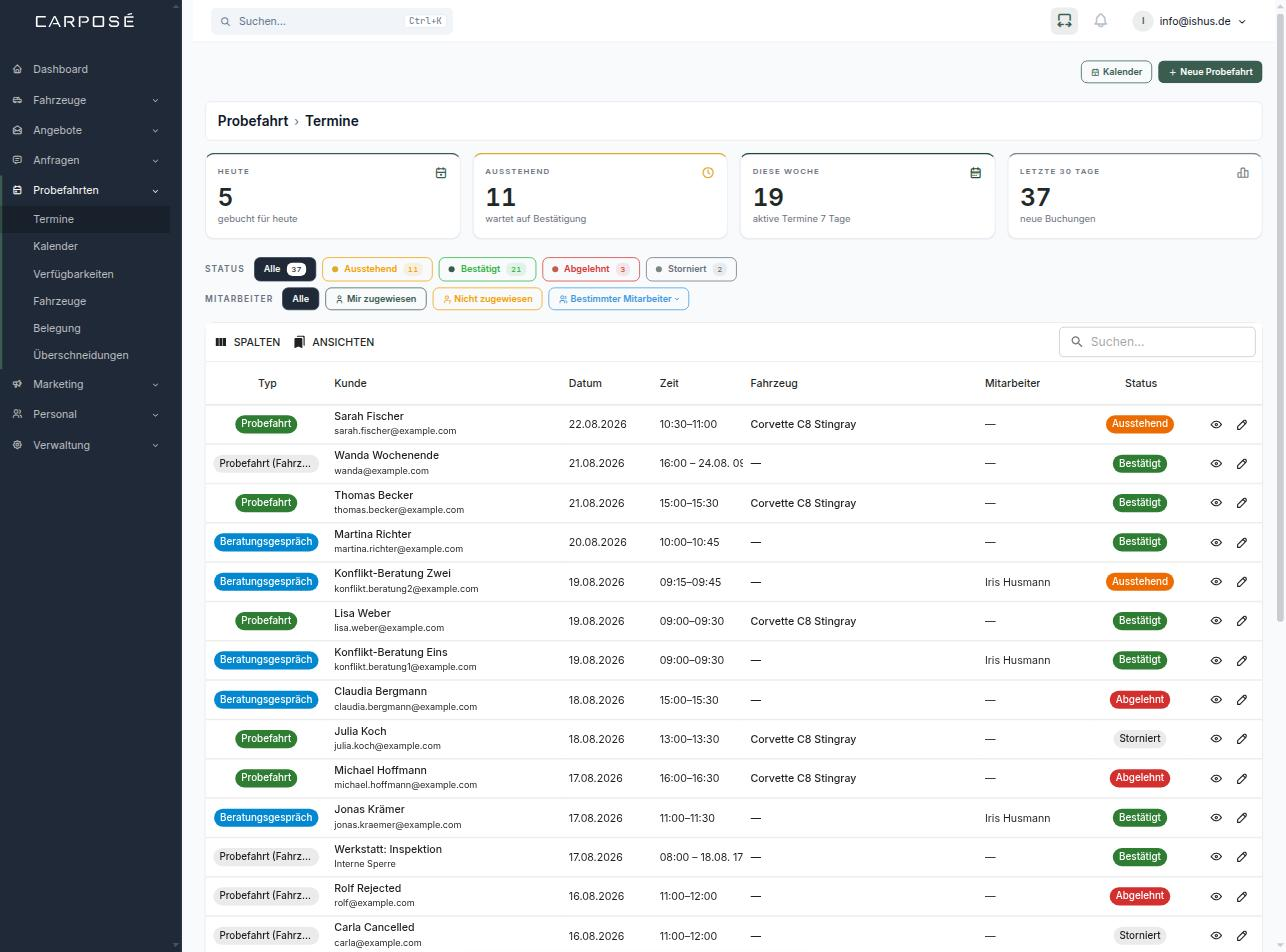This screenshot has height=952, width=1286.
Task: Edit Julia Koch's cancelled appointment
Action: click(x=1242, y=739)
